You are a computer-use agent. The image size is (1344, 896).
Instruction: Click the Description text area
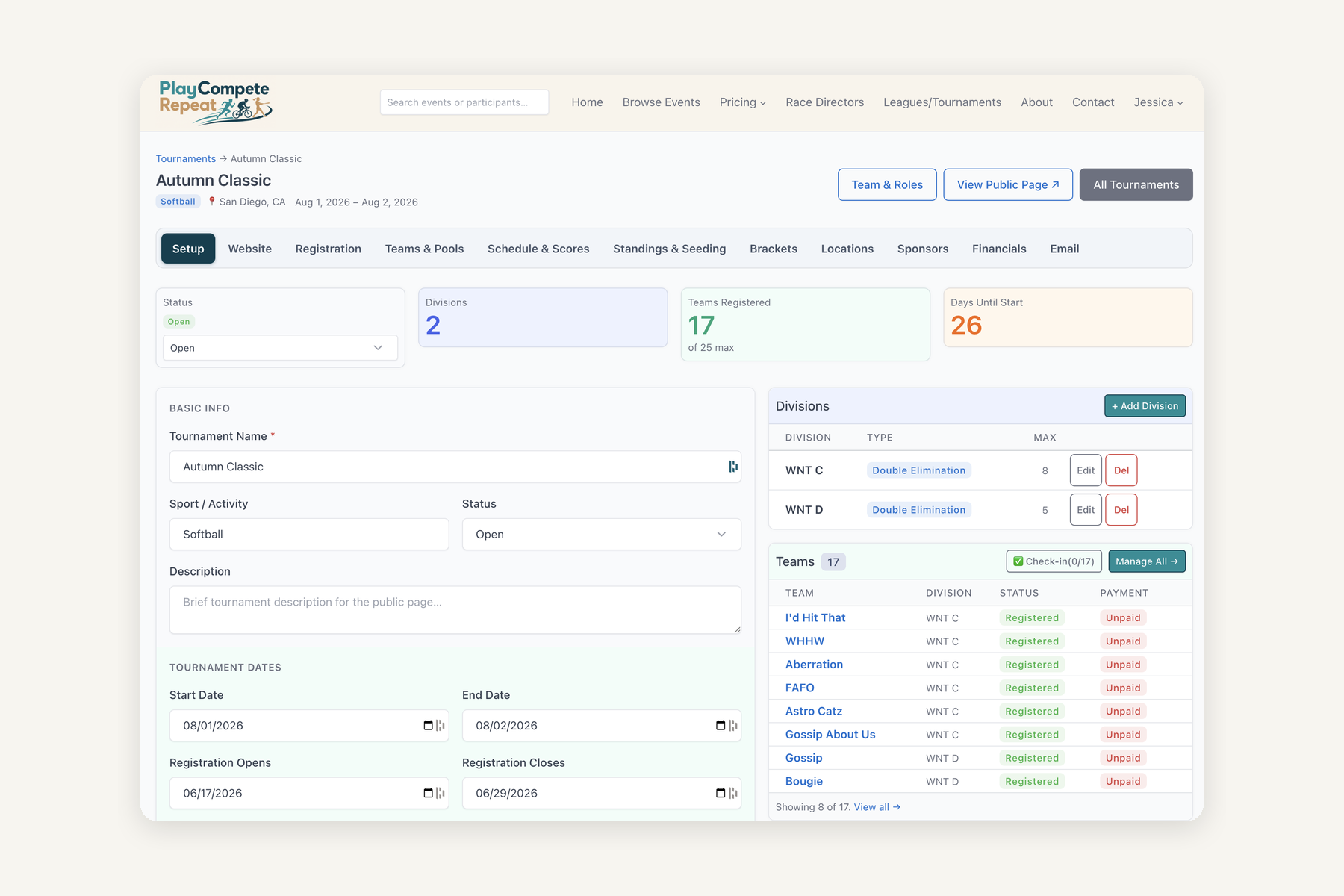455,610
